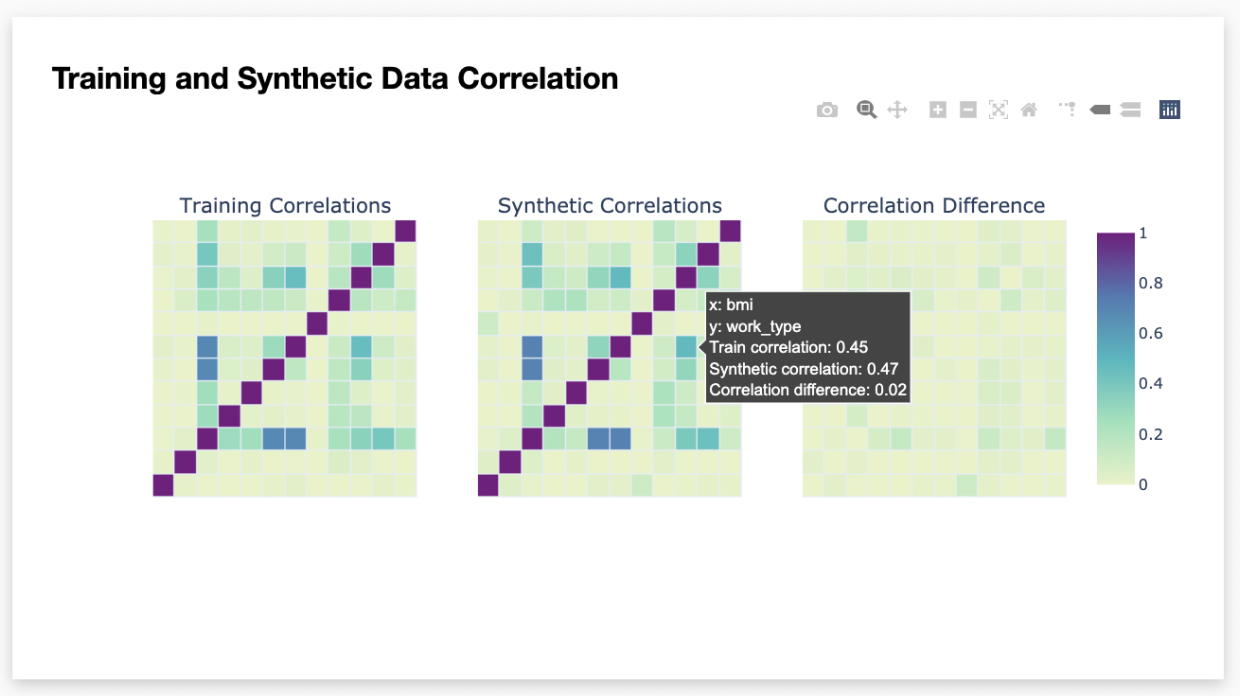The height and width of the screenshot is (696, 1240).
Task: Click the Zoom in plus icon
Action: tap(938, 110)
